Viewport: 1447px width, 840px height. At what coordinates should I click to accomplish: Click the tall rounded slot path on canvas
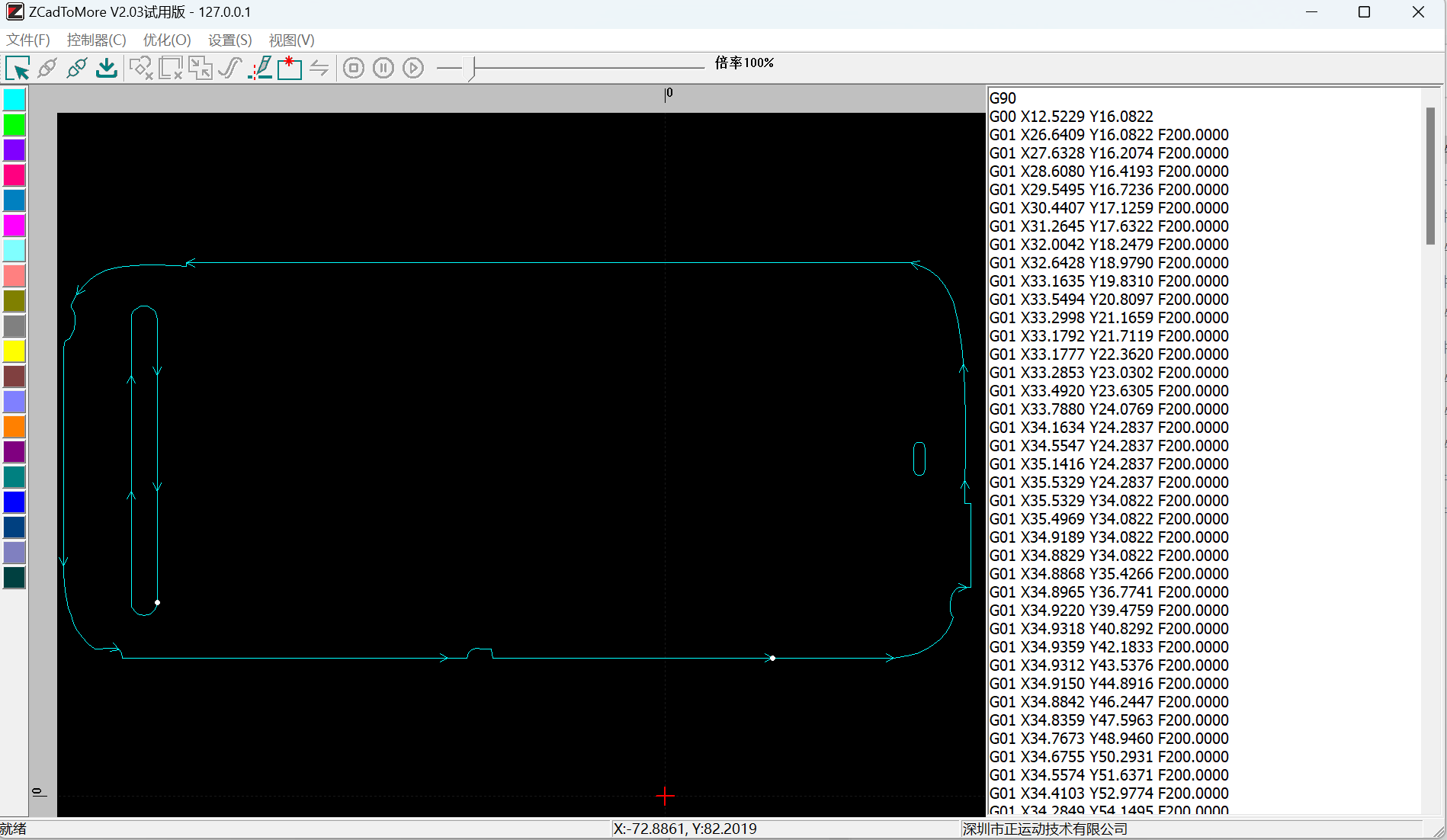pos(144,460)
